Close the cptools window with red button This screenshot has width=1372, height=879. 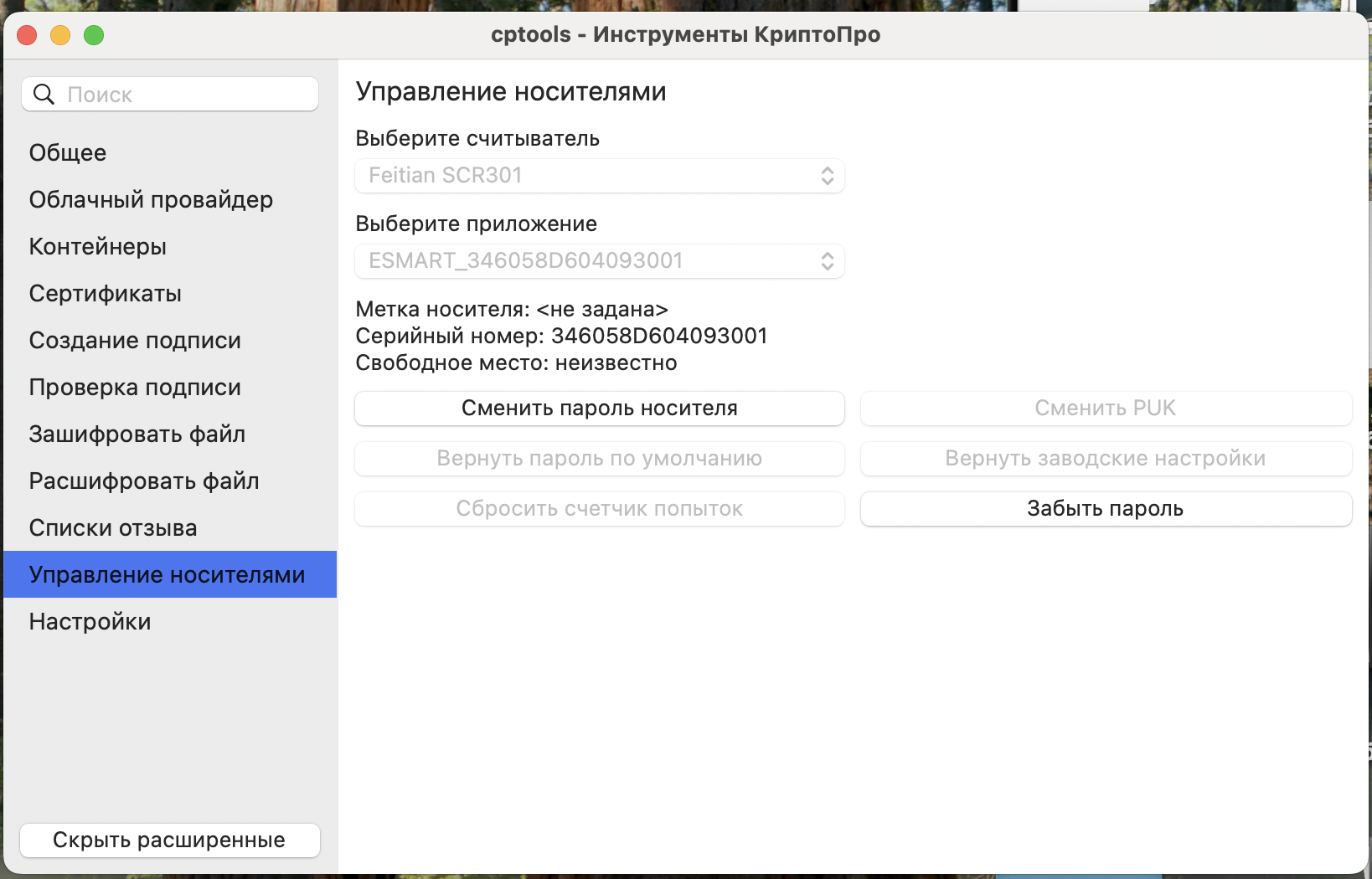point(27,35)
